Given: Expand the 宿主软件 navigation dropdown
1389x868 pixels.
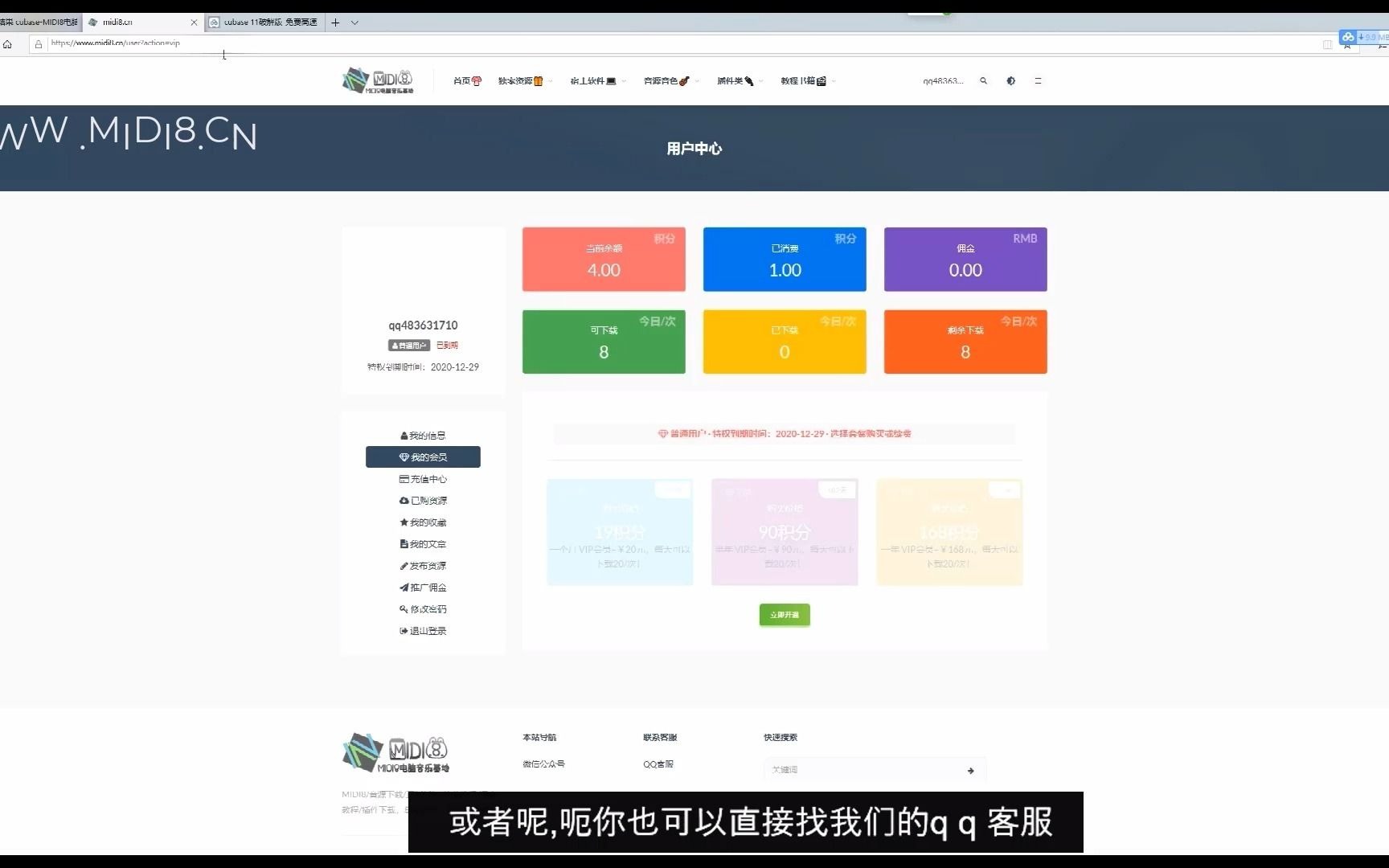Looking at the screenshot, I should 597,81.
